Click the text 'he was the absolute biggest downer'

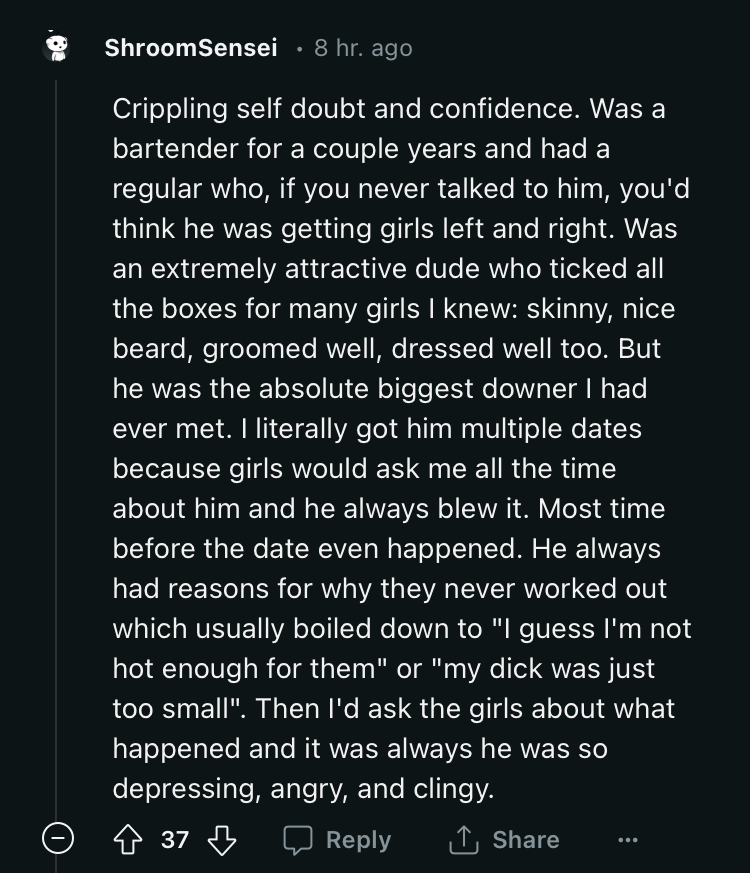point(345,389)
